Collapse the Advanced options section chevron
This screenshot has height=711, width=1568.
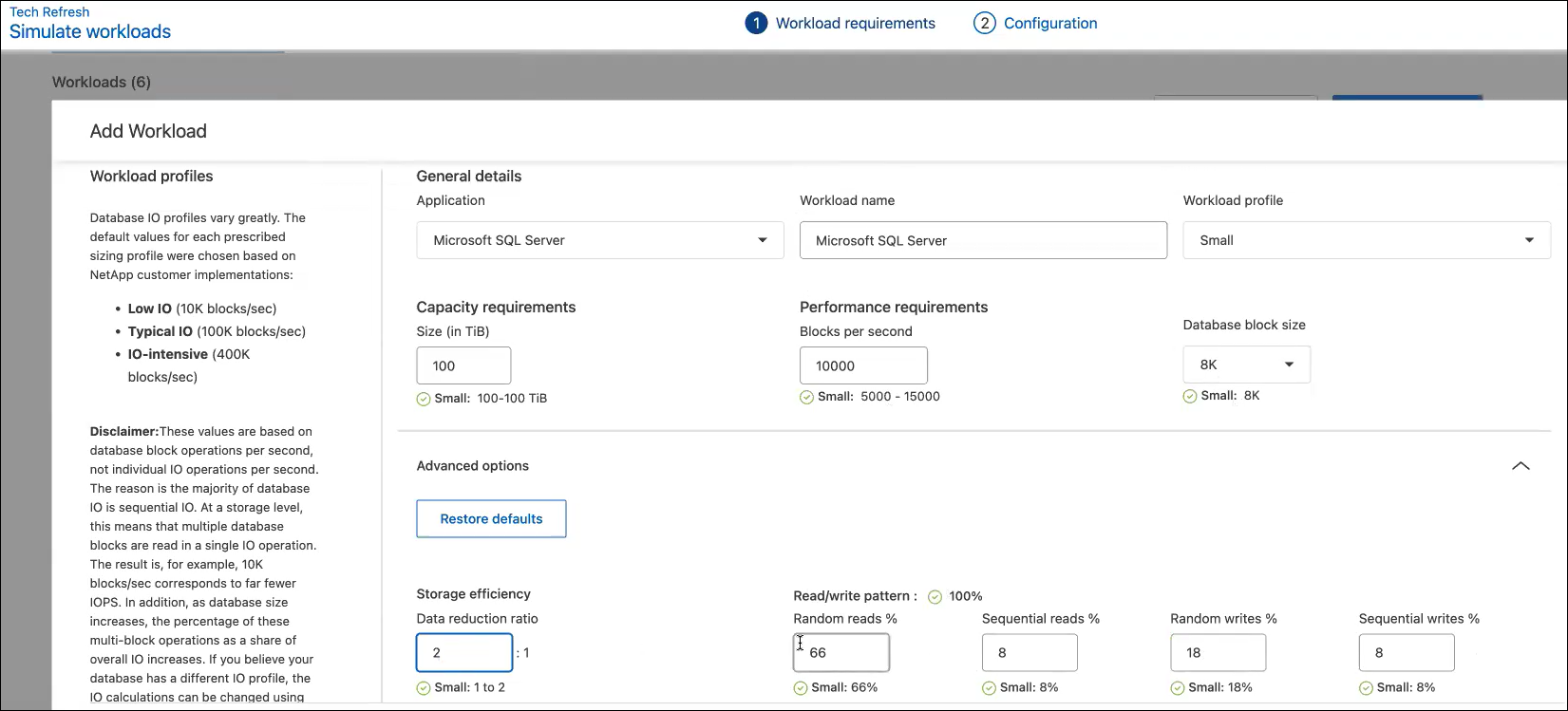[1521, 466]
